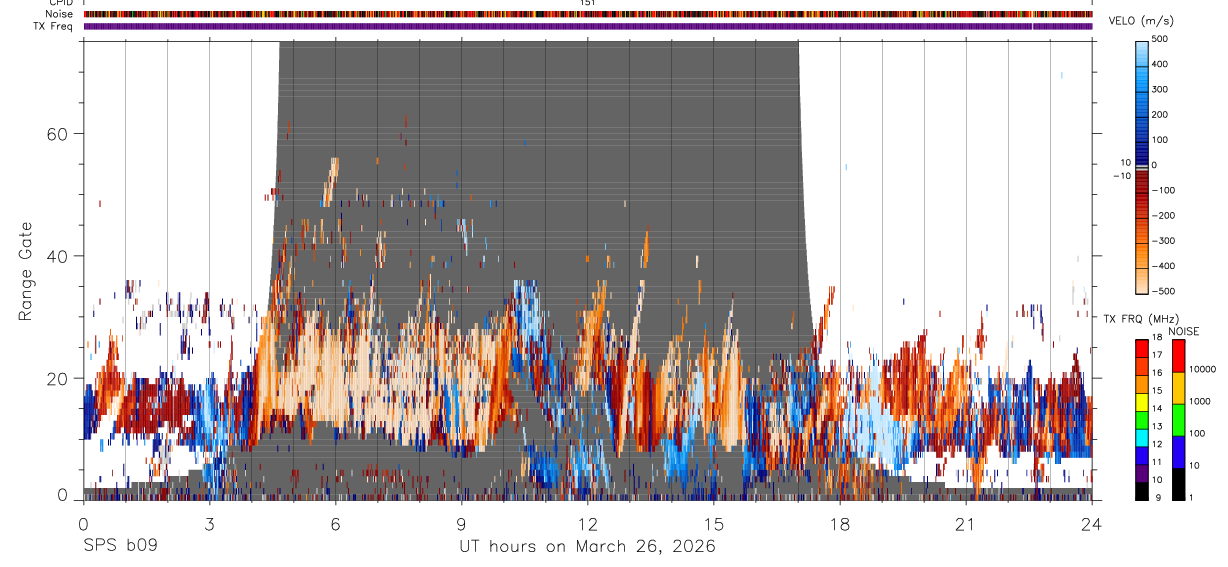Click the -500 label on velocity scale
This screenshot has width=1228, height=567.
[x=1164, y=291]
